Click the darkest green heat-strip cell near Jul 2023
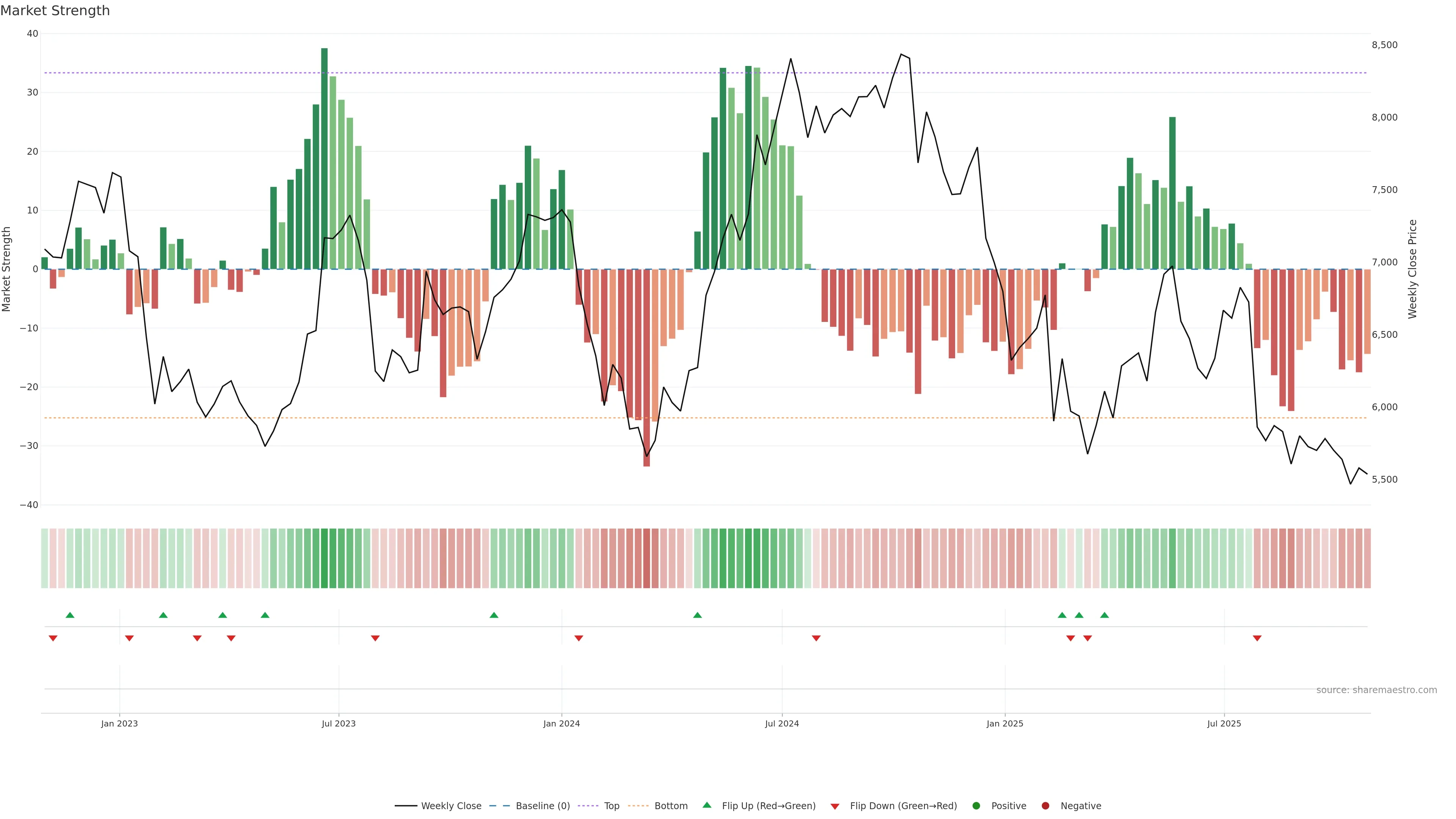 (324, 559)
